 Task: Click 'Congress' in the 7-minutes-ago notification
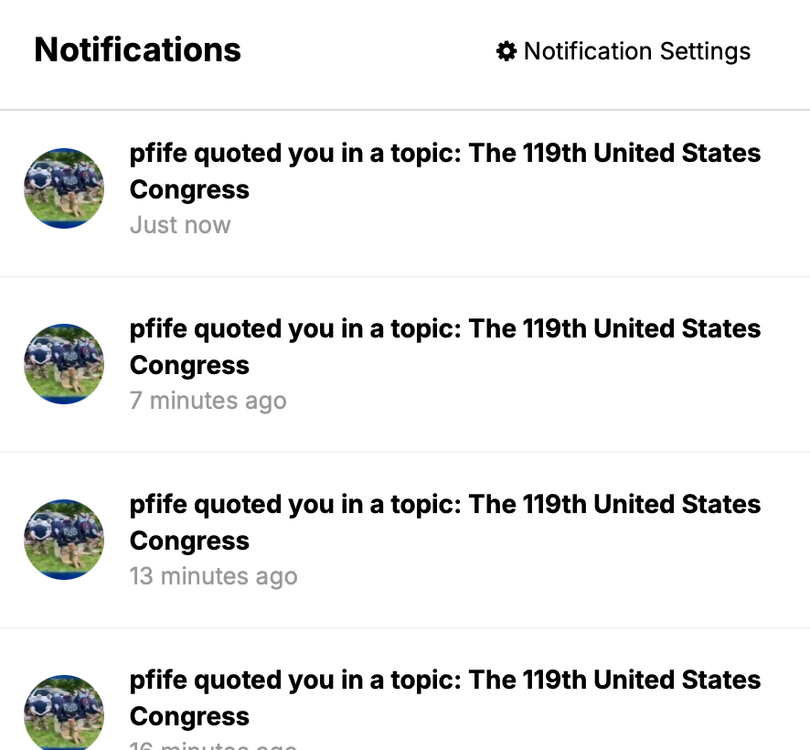tap(190, 366)
